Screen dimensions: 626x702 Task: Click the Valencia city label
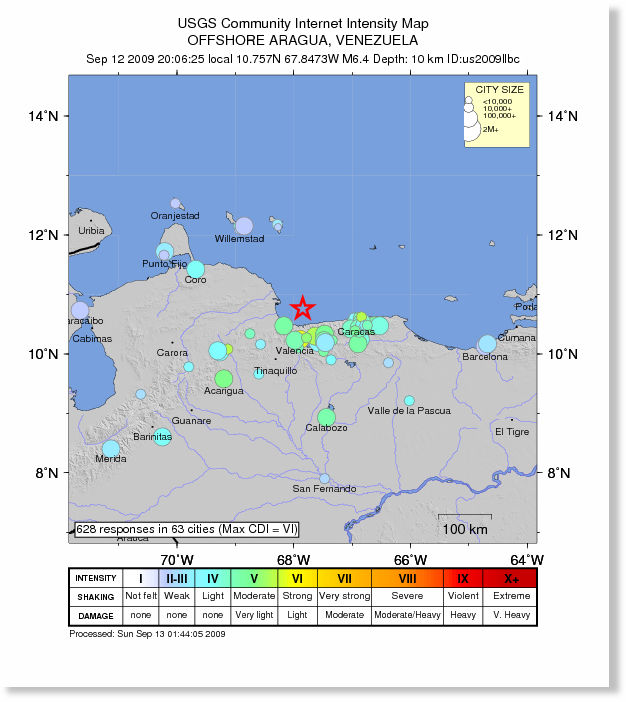295,351
